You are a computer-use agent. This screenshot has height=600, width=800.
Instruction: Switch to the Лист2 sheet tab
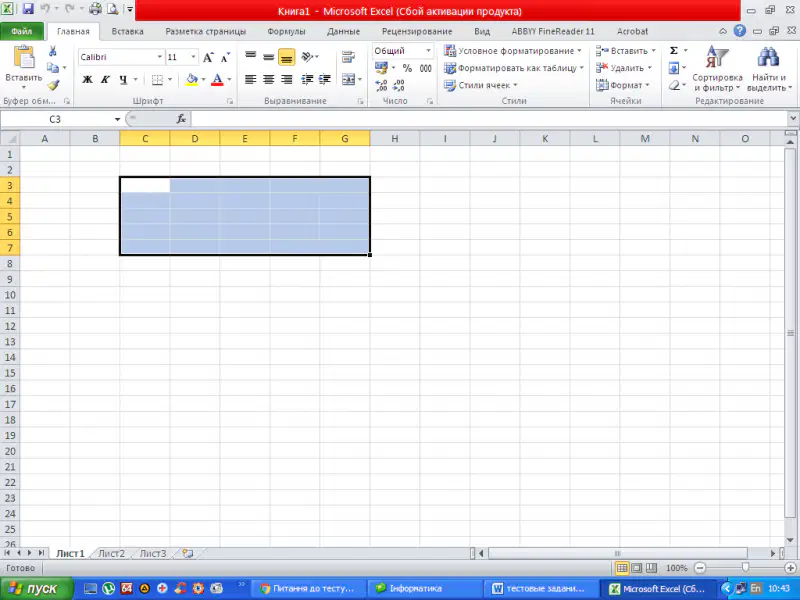111,554
